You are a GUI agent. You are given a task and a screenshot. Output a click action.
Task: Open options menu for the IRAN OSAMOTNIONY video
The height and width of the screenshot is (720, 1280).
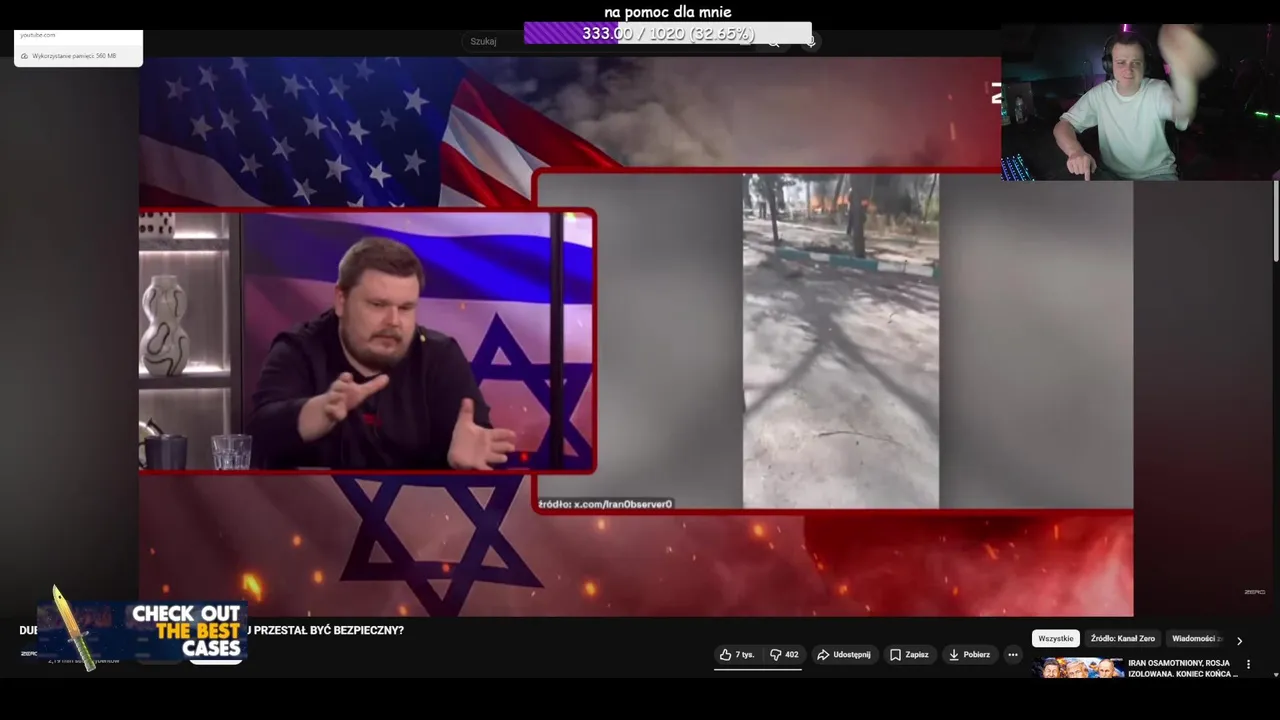pos(1248,664)
